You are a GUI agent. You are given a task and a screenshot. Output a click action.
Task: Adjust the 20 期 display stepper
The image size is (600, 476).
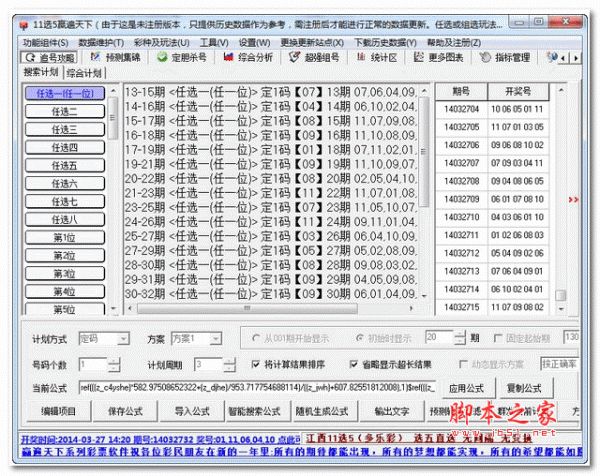tap(460, 337)
